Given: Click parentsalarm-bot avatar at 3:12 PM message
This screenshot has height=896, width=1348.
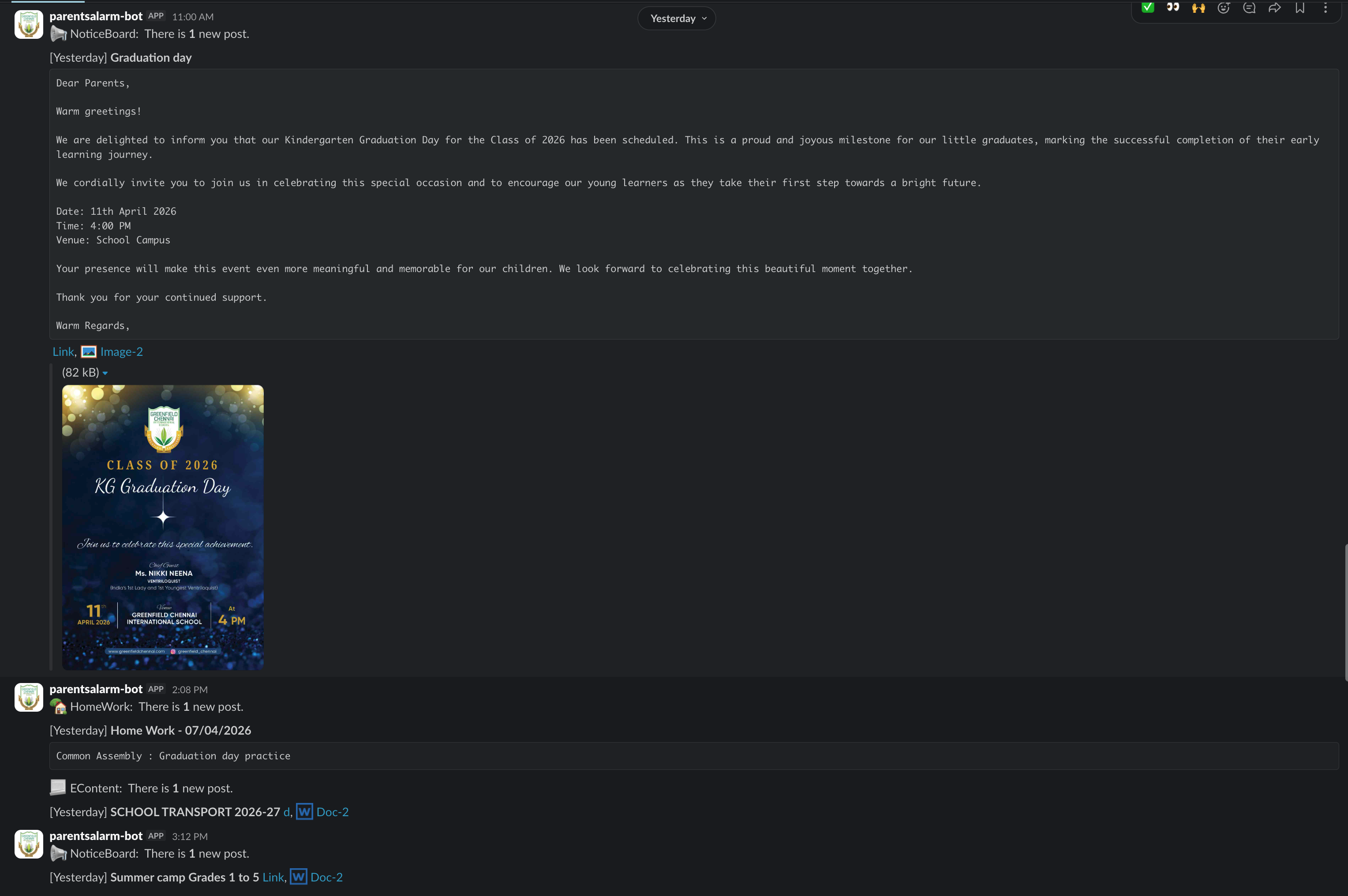Looking at the screenshot, I should click(x=29, y=844).
